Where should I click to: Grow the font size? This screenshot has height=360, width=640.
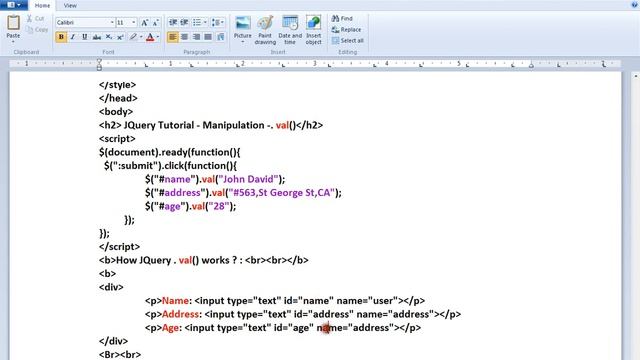tap(144, 23)
